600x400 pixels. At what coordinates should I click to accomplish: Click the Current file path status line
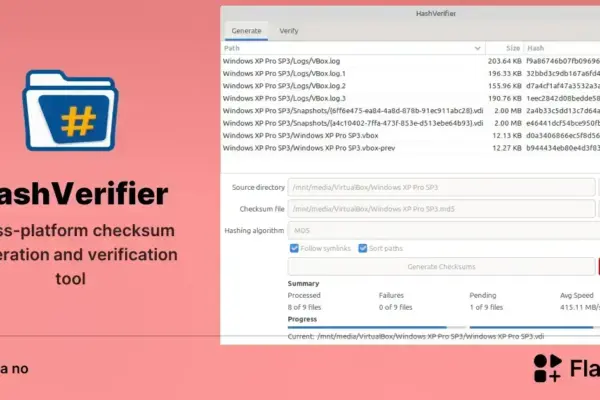[416, 336]
